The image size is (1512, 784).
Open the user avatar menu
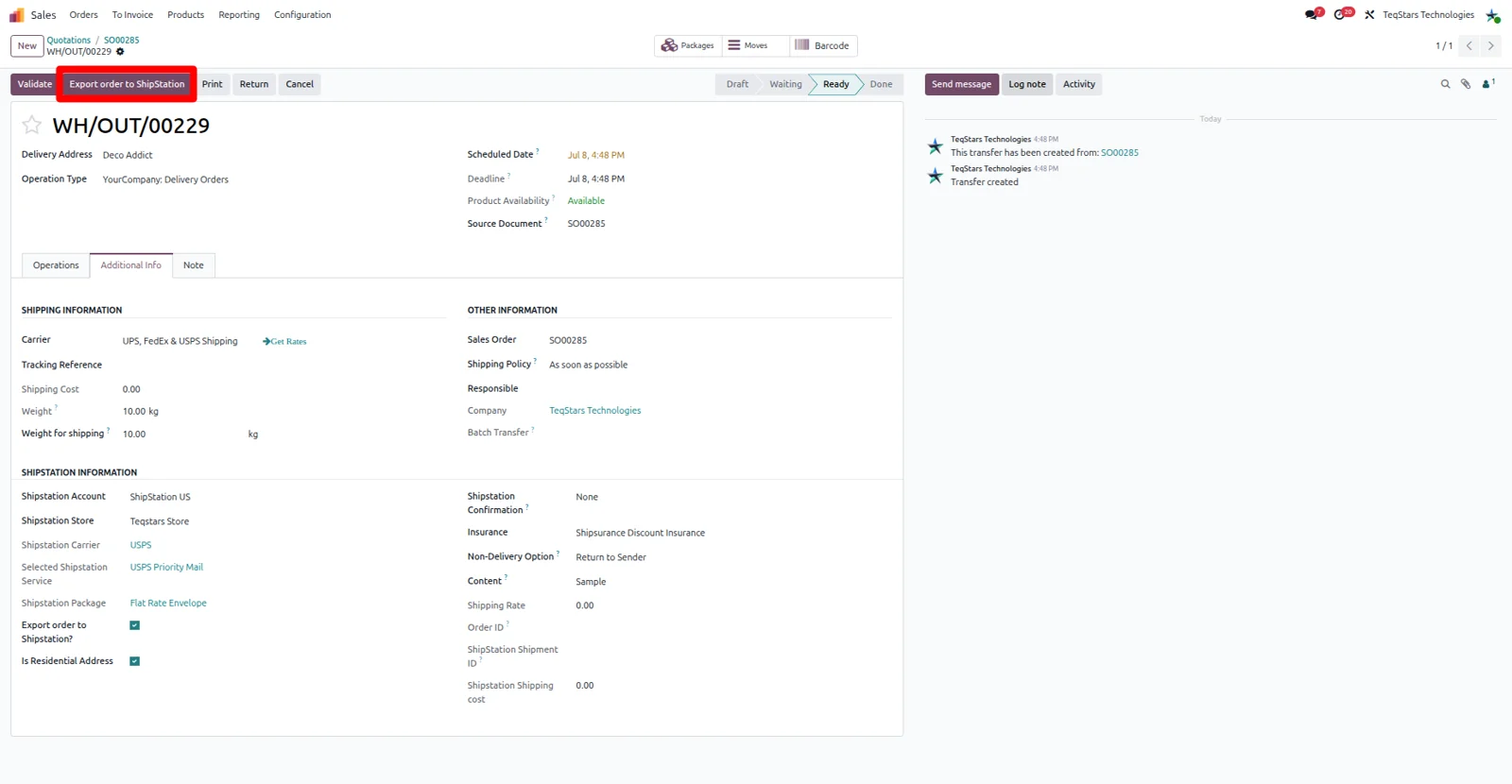point(1493,15)
